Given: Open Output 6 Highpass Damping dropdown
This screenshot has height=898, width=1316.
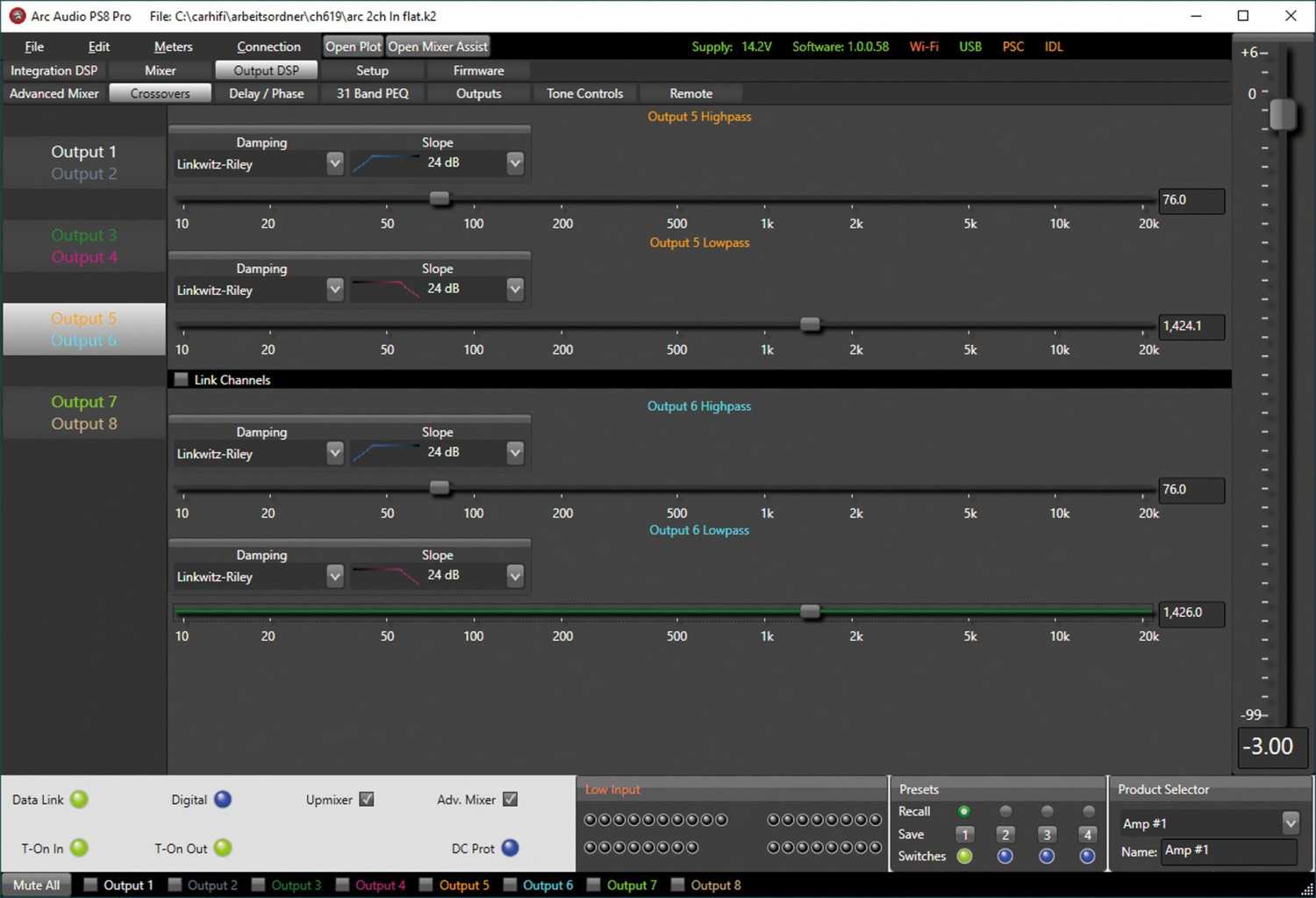Looking at the screenshot, I should (334, 453).
